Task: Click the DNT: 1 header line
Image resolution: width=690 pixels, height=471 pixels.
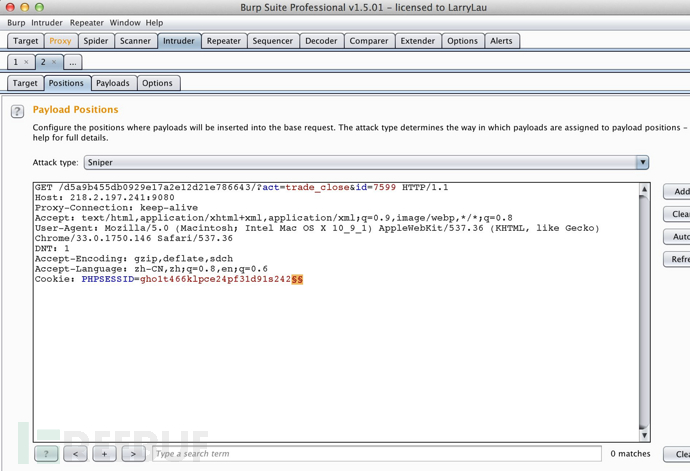Action: click(x=52, y=249)
